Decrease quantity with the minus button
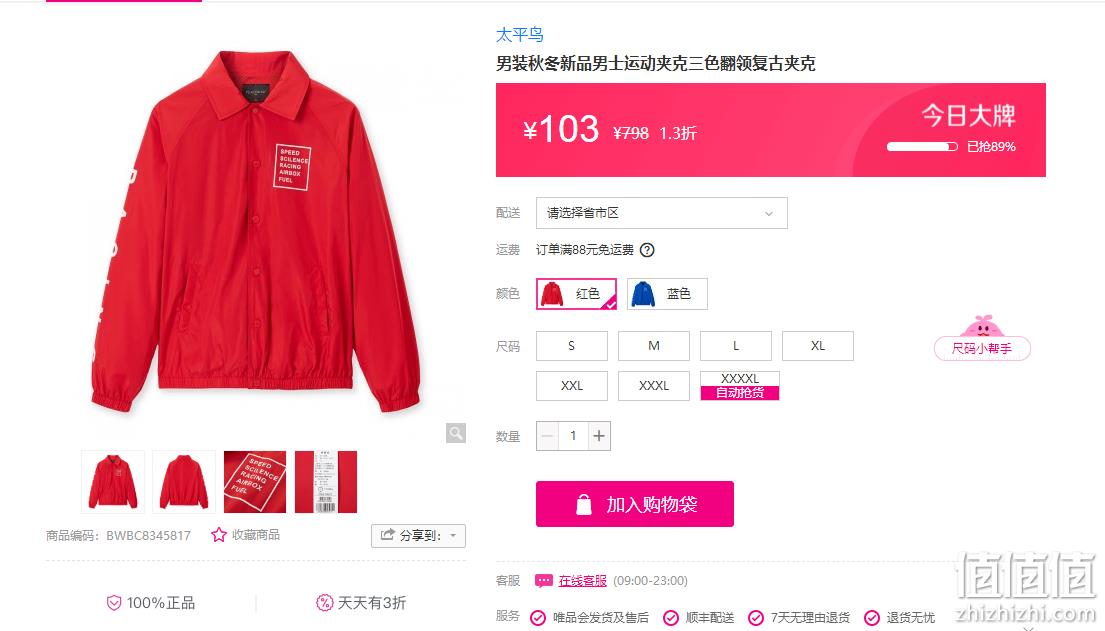The height and width of the screenshot is (631, 1105). pyautogui.click(x=548, y=436)
